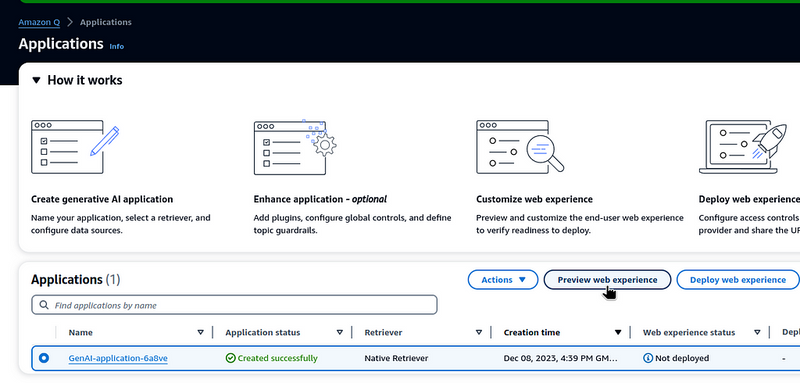Click the breadcrumb chevron after Amazon Q
The width and height of the screenshot is (800, 383).
pos(70,22)
